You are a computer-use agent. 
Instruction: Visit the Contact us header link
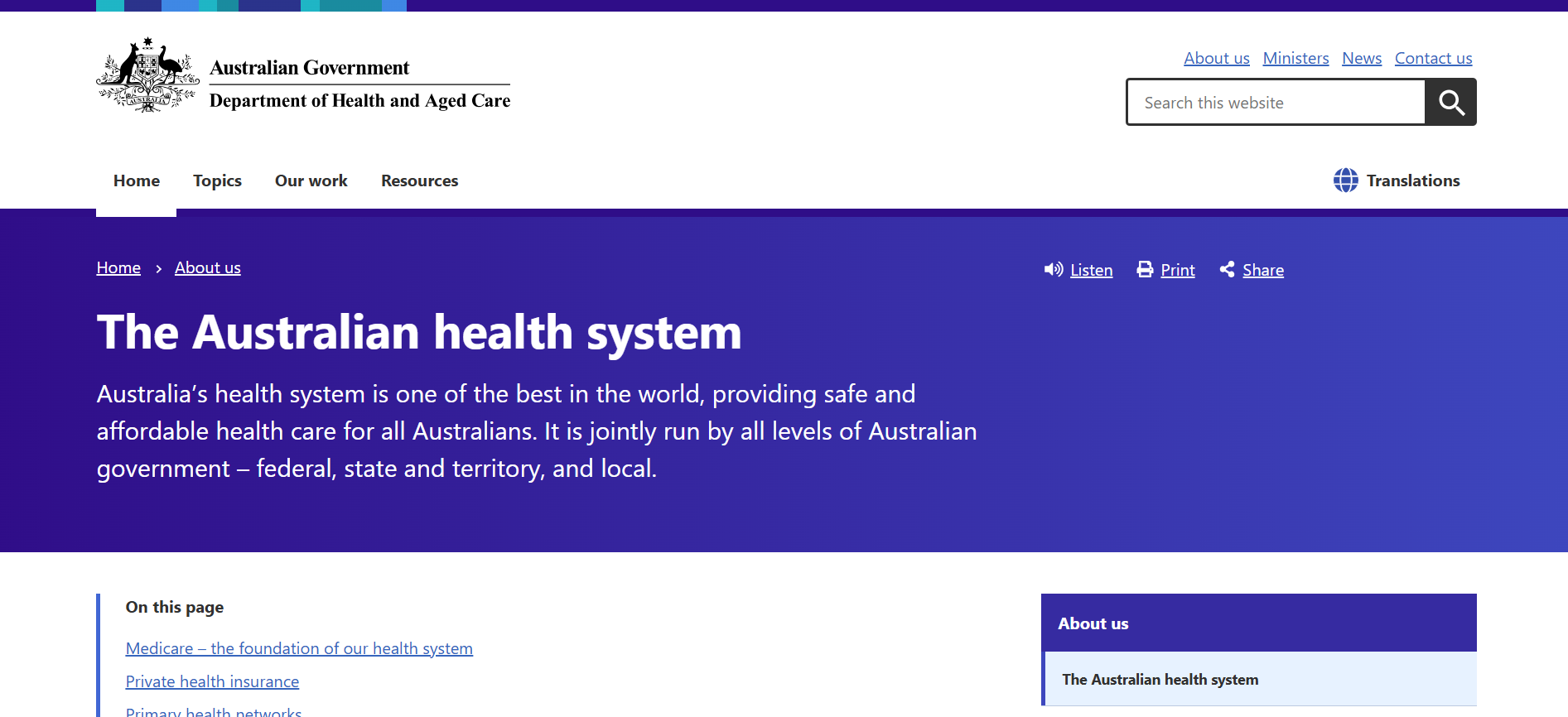[1433, 58]
